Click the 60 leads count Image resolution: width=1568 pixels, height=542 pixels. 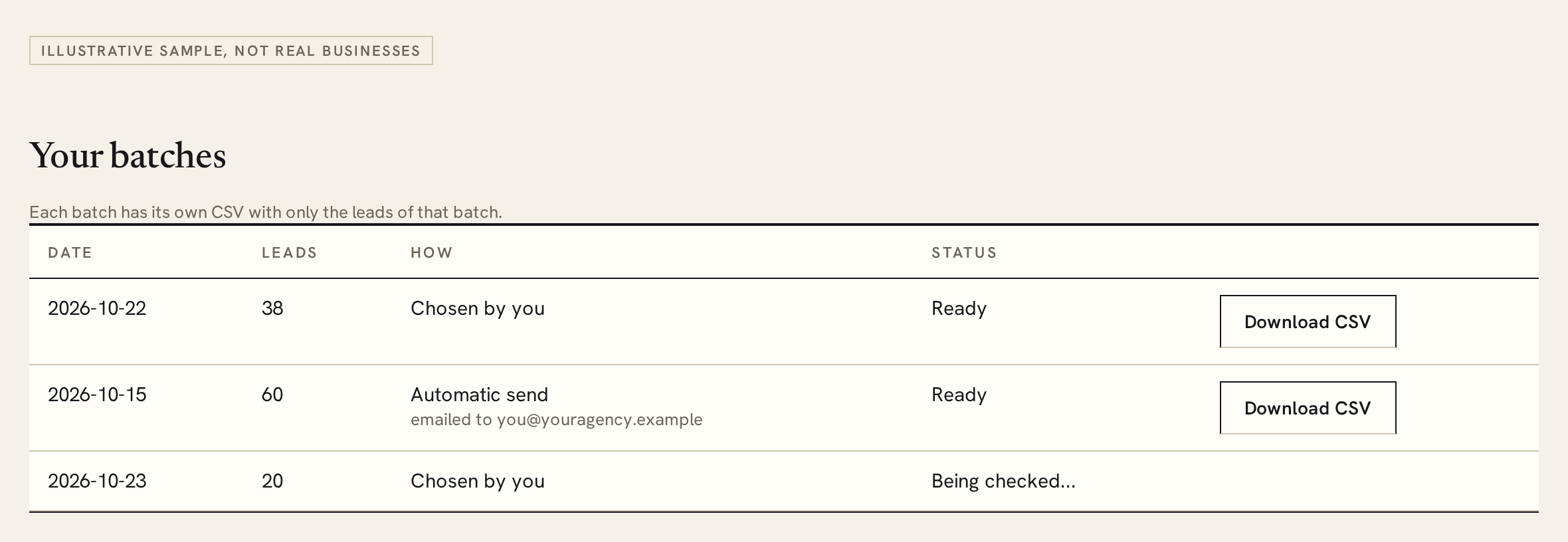tap(272, 395)
